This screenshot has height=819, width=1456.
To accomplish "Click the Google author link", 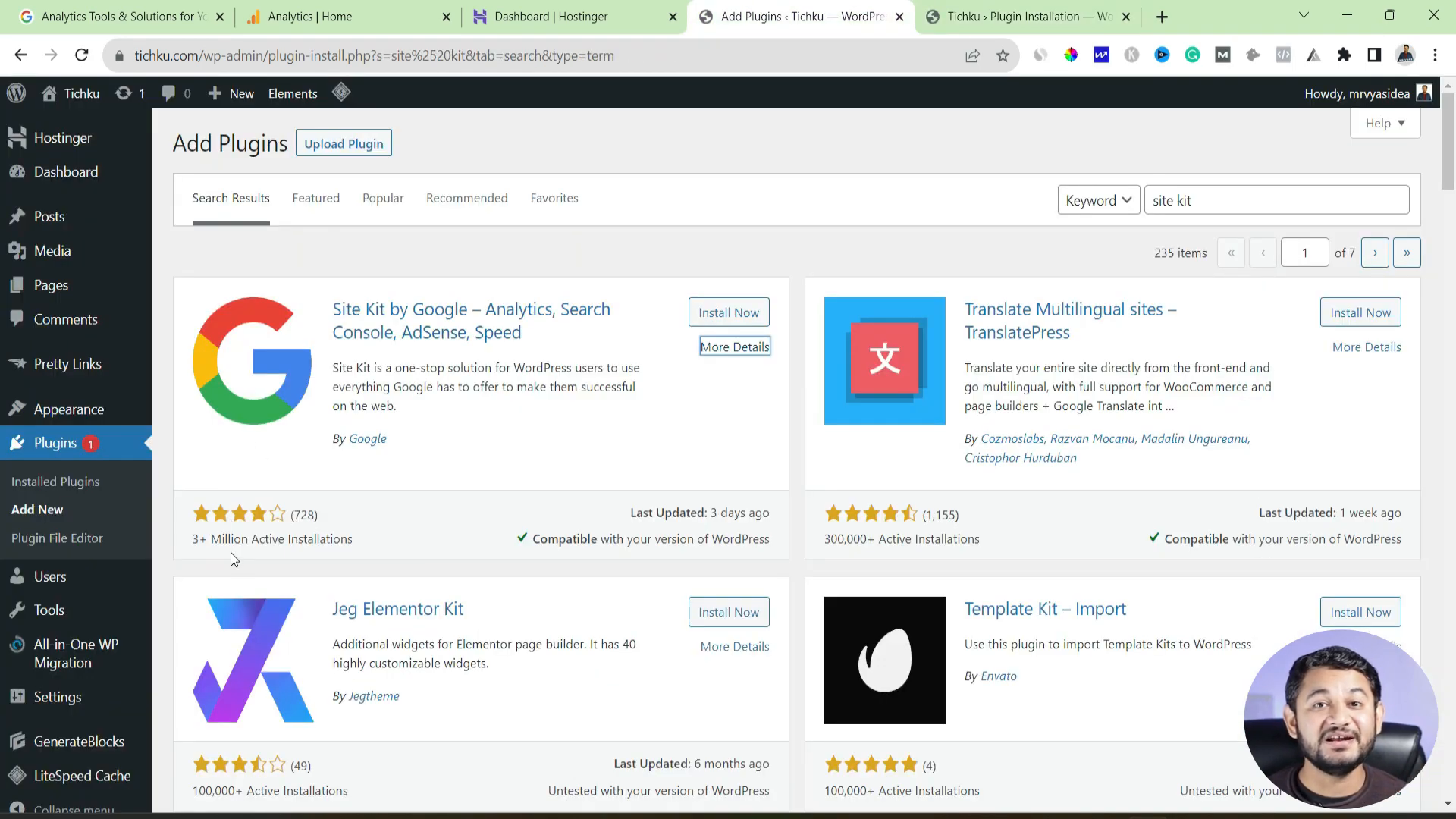I will pyautogui.click(x=368, y=438).
